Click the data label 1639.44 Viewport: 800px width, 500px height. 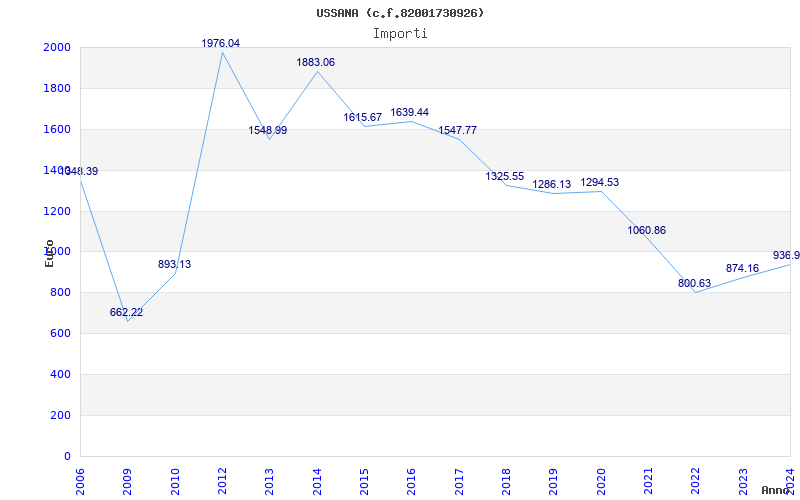coord(410,112)
